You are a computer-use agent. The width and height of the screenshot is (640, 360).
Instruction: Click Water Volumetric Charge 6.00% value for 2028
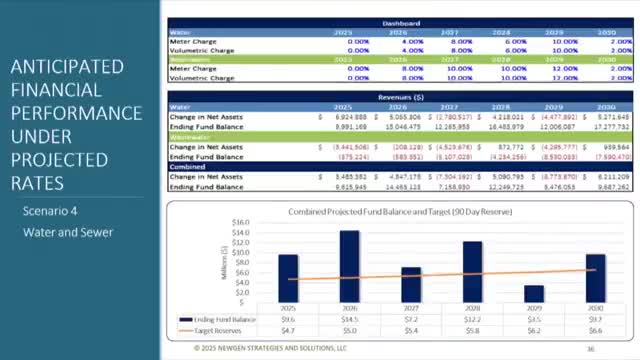(516, 51)
